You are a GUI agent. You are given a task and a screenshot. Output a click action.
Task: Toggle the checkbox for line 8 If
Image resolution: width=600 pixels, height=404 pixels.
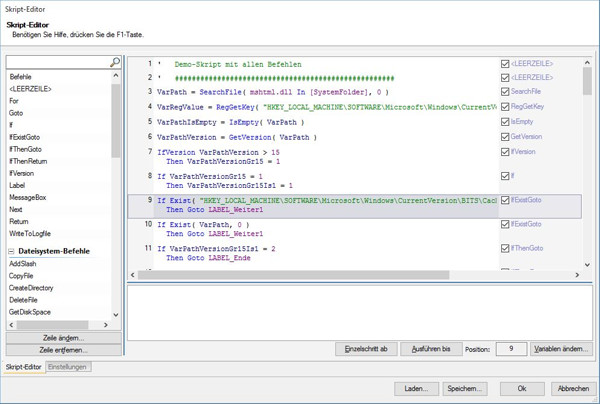pos(505,176)
